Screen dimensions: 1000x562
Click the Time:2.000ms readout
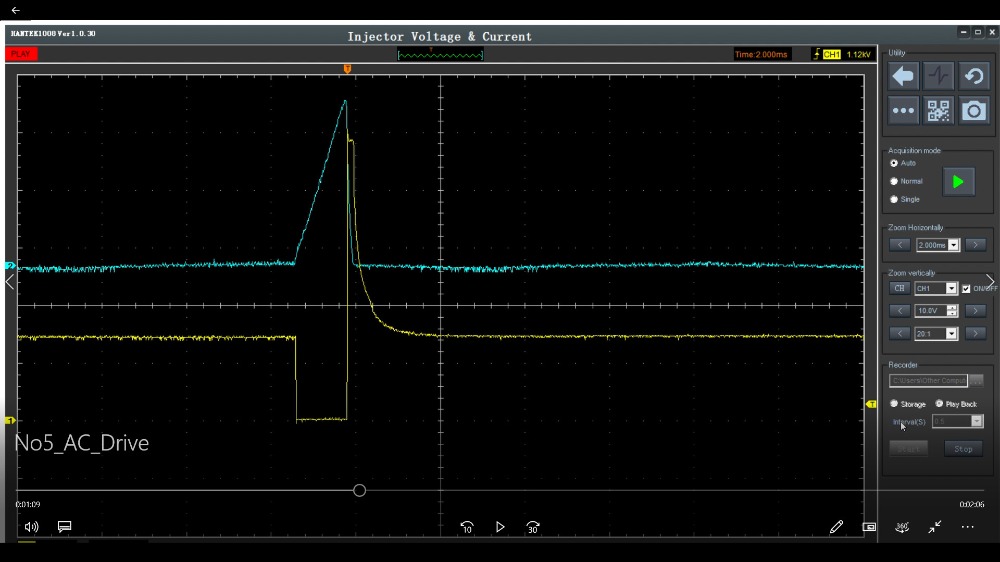click(761, 55)
